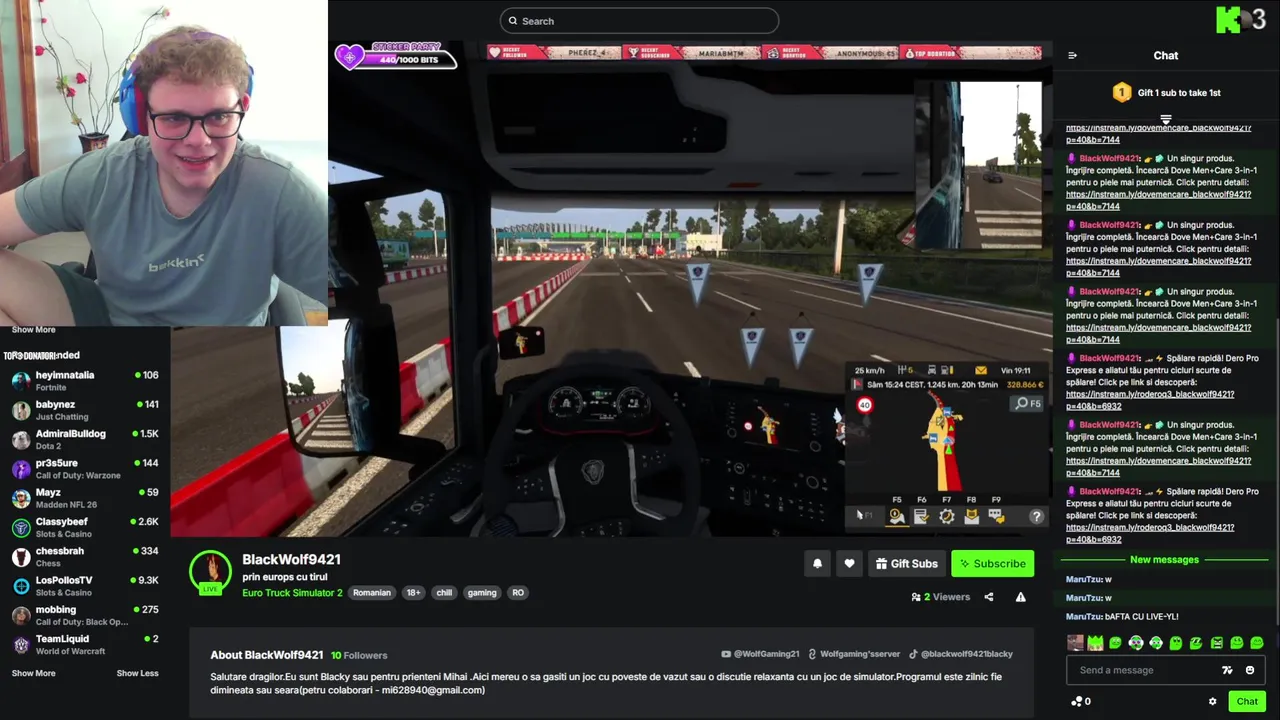Screen dimensions: 1280x720
Task: Insert the last green blob emote in the row
Action: point(1257,643)
